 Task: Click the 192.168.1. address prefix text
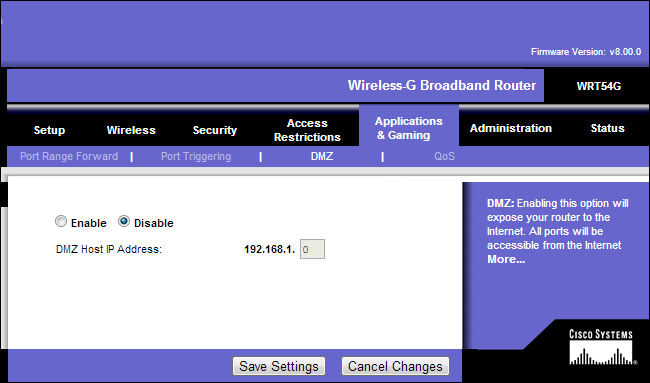[x=269, y=249]
